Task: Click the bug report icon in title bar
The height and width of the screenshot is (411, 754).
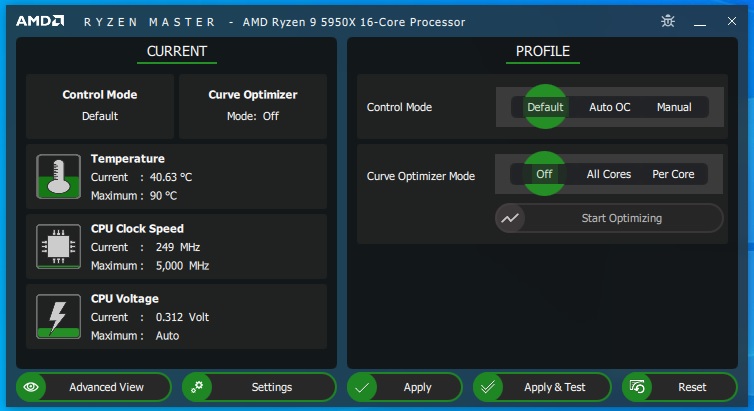Action: [668, 21]
